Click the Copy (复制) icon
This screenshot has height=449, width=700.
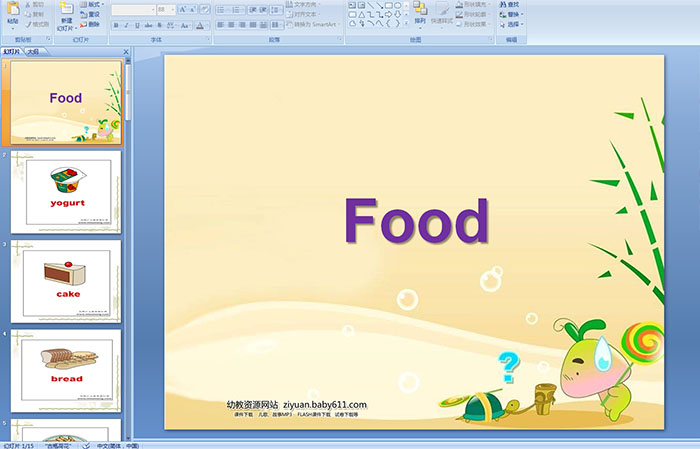[x=28, y=14]
